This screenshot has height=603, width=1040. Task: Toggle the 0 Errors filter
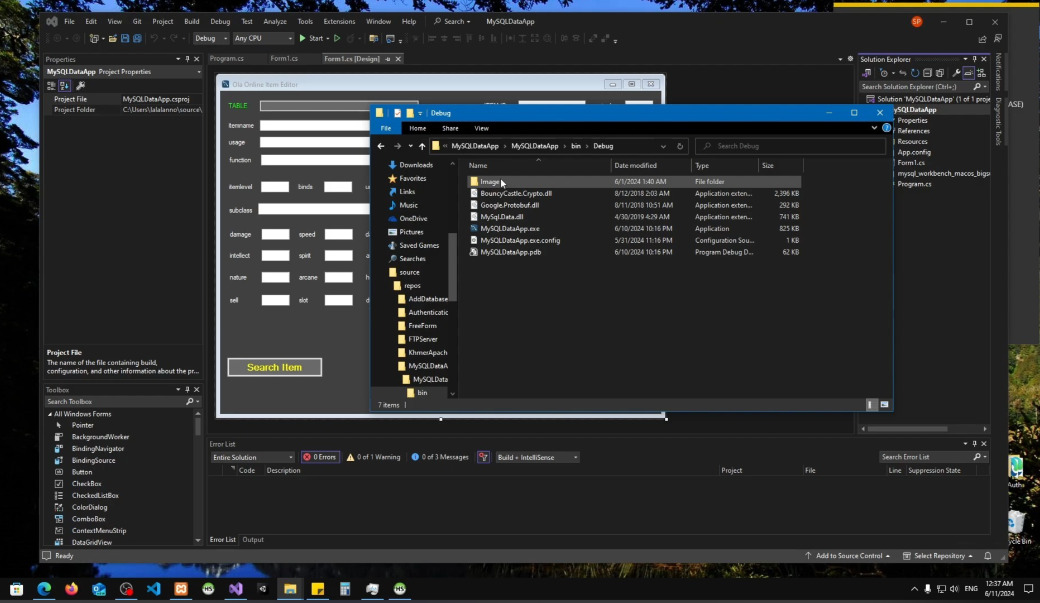tap(320, 457)
